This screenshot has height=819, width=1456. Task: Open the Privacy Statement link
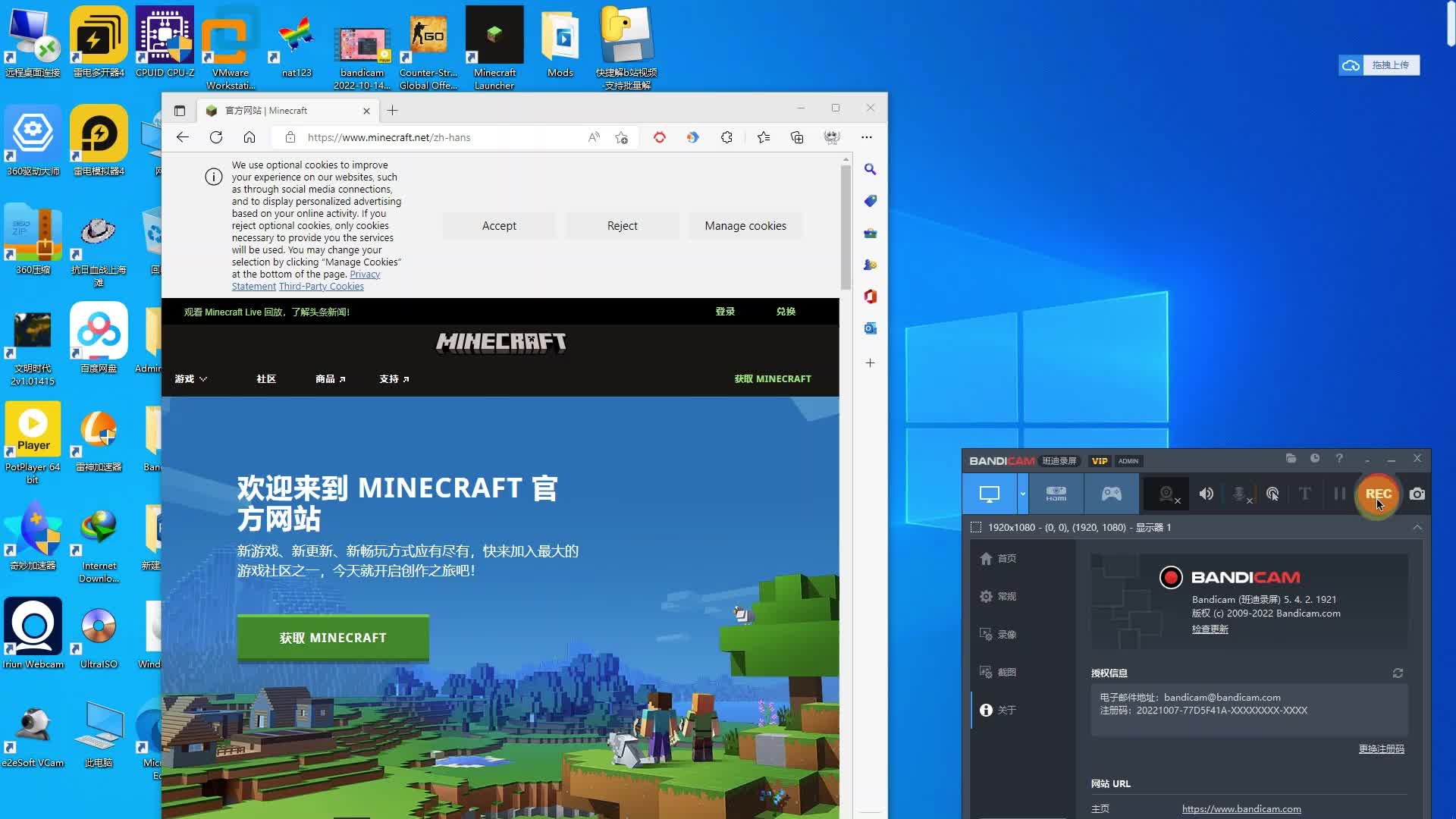coord(365,275)
